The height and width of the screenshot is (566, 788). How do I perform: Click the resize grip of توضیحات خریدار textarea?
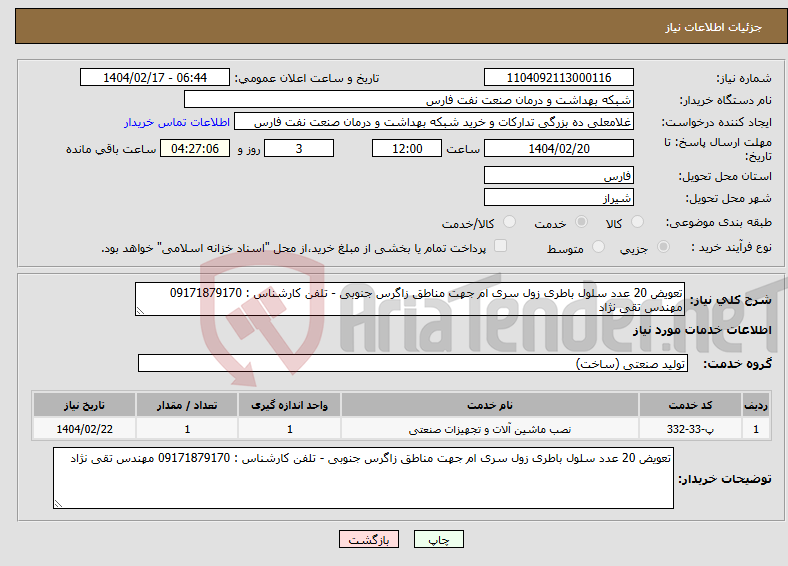pos(58,504)
